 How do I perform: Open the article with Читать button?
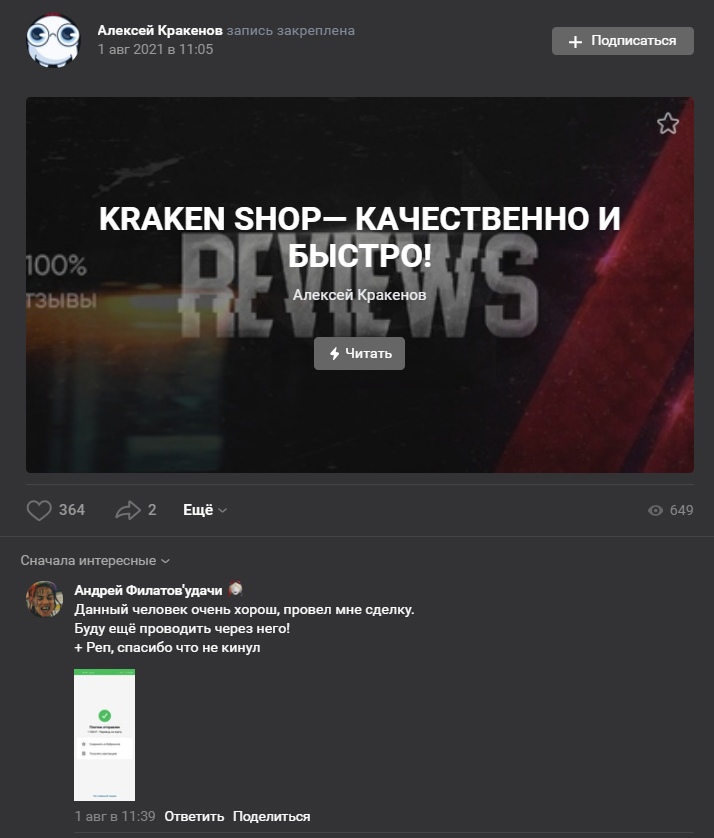[359, 353]
